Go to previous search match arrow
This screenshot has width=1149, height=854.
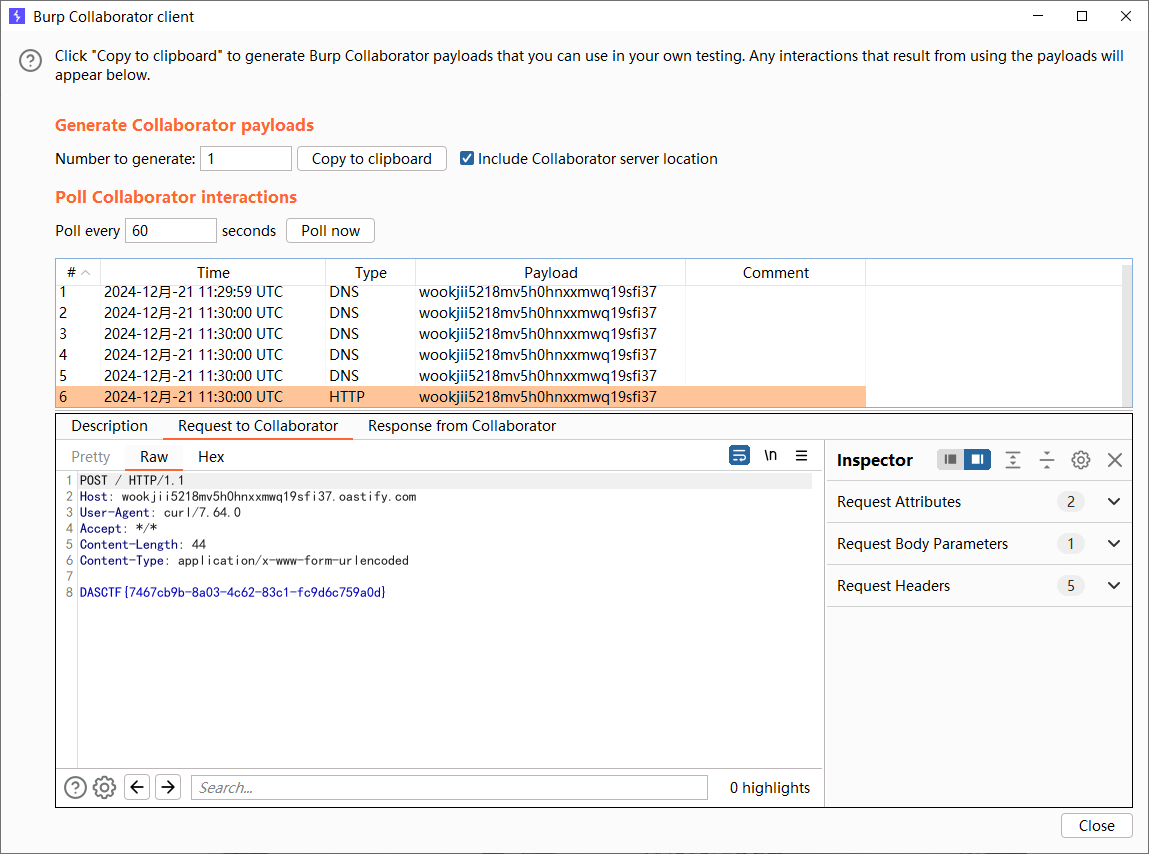138,787
